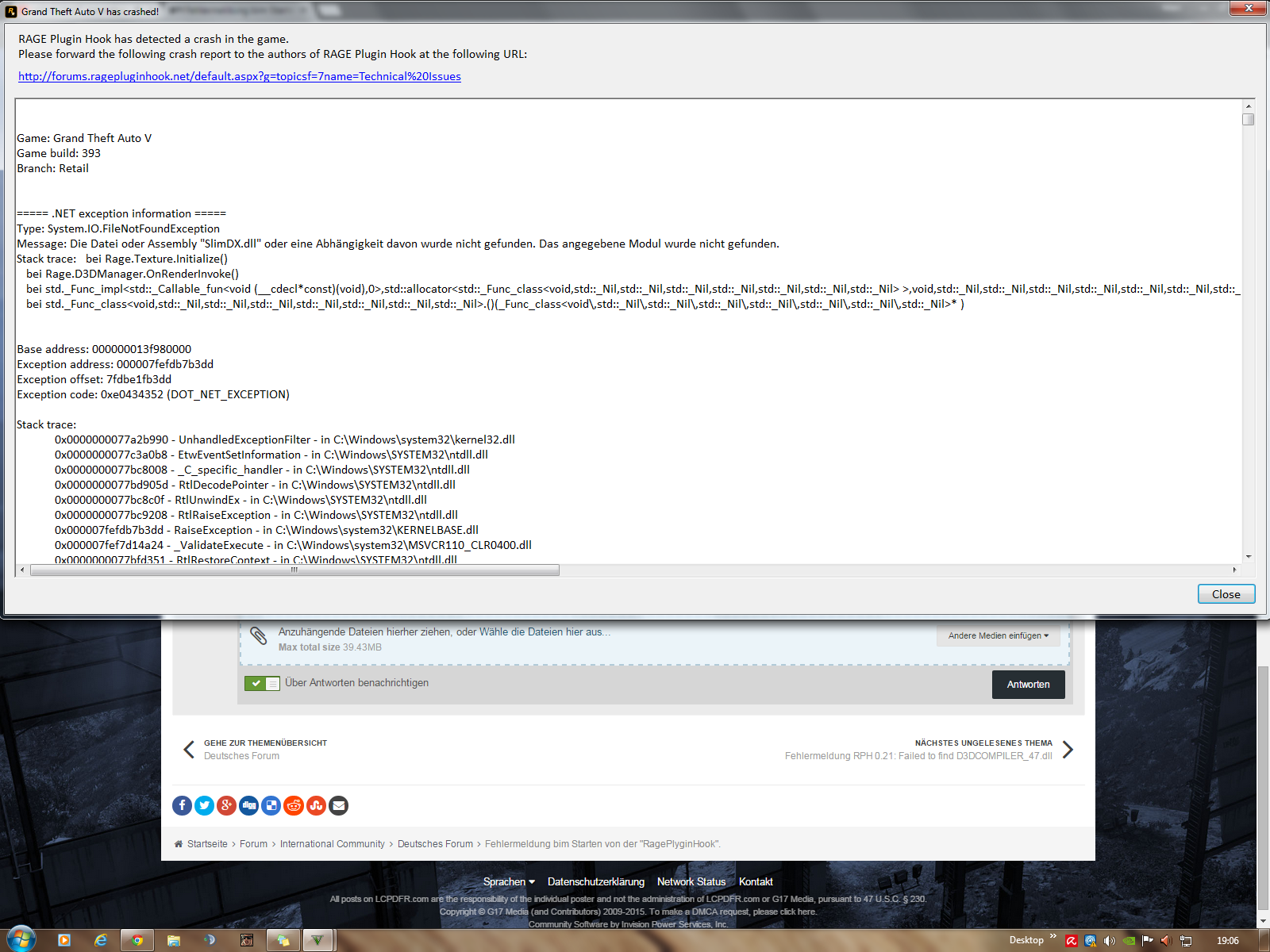Click the crash report scroll-right arrow
Image resolution: width=1270 pixels, height=952 pixels.
1235,570
